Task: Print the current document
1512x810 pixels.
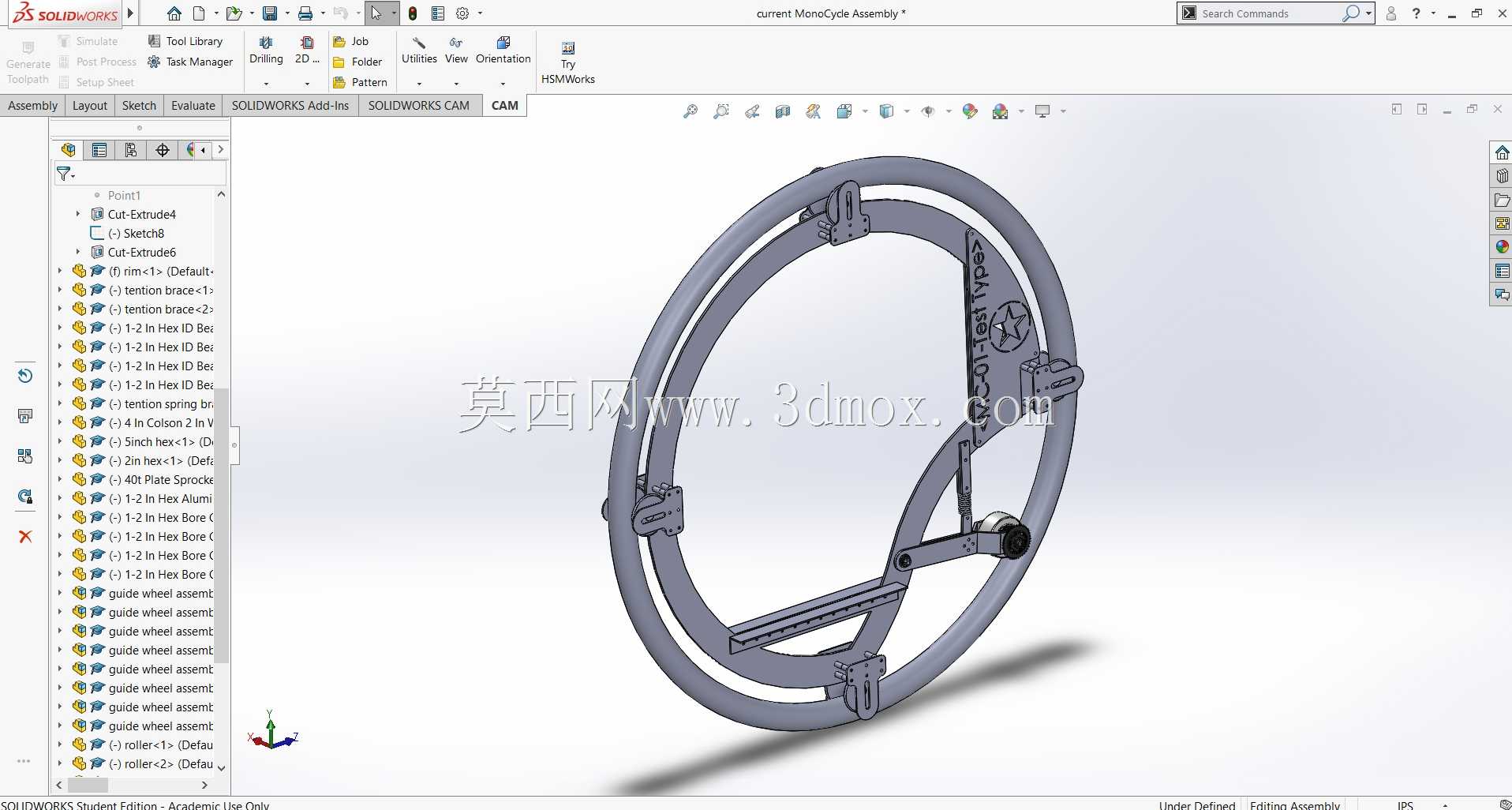Action: pos(305,13)
